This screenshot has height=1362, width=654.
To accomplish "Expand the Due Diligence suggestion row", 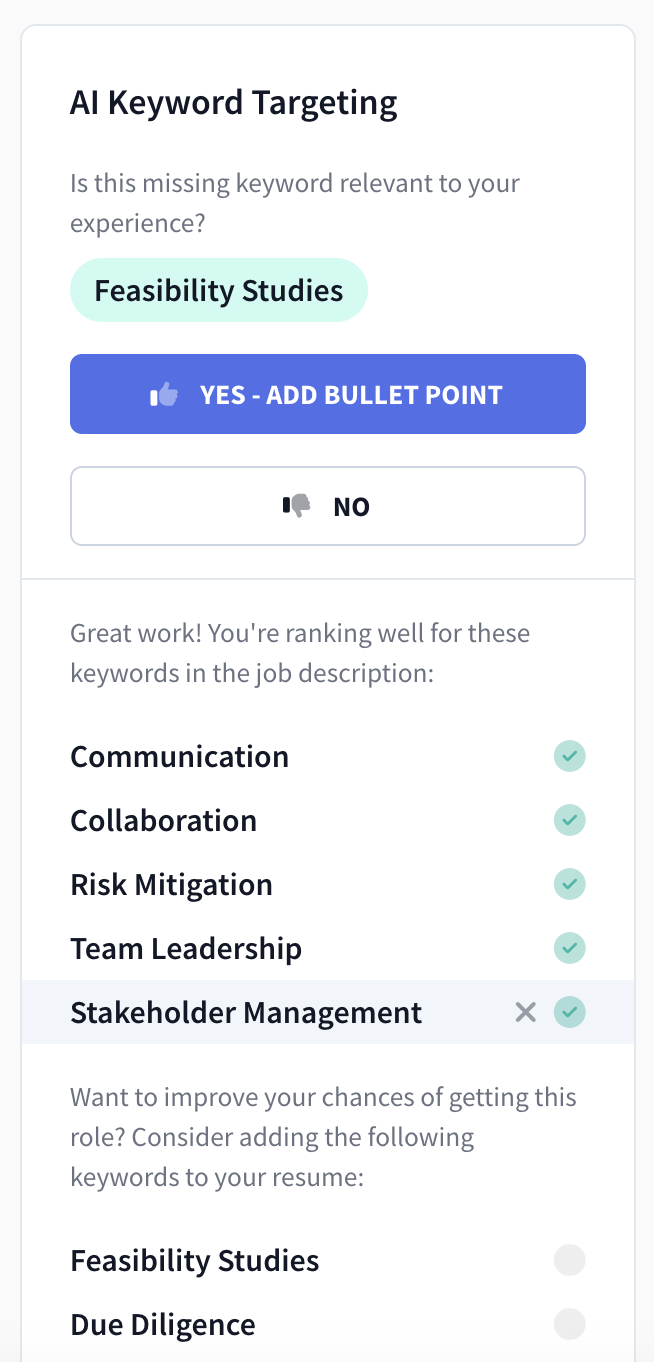I will point(162,1324).
